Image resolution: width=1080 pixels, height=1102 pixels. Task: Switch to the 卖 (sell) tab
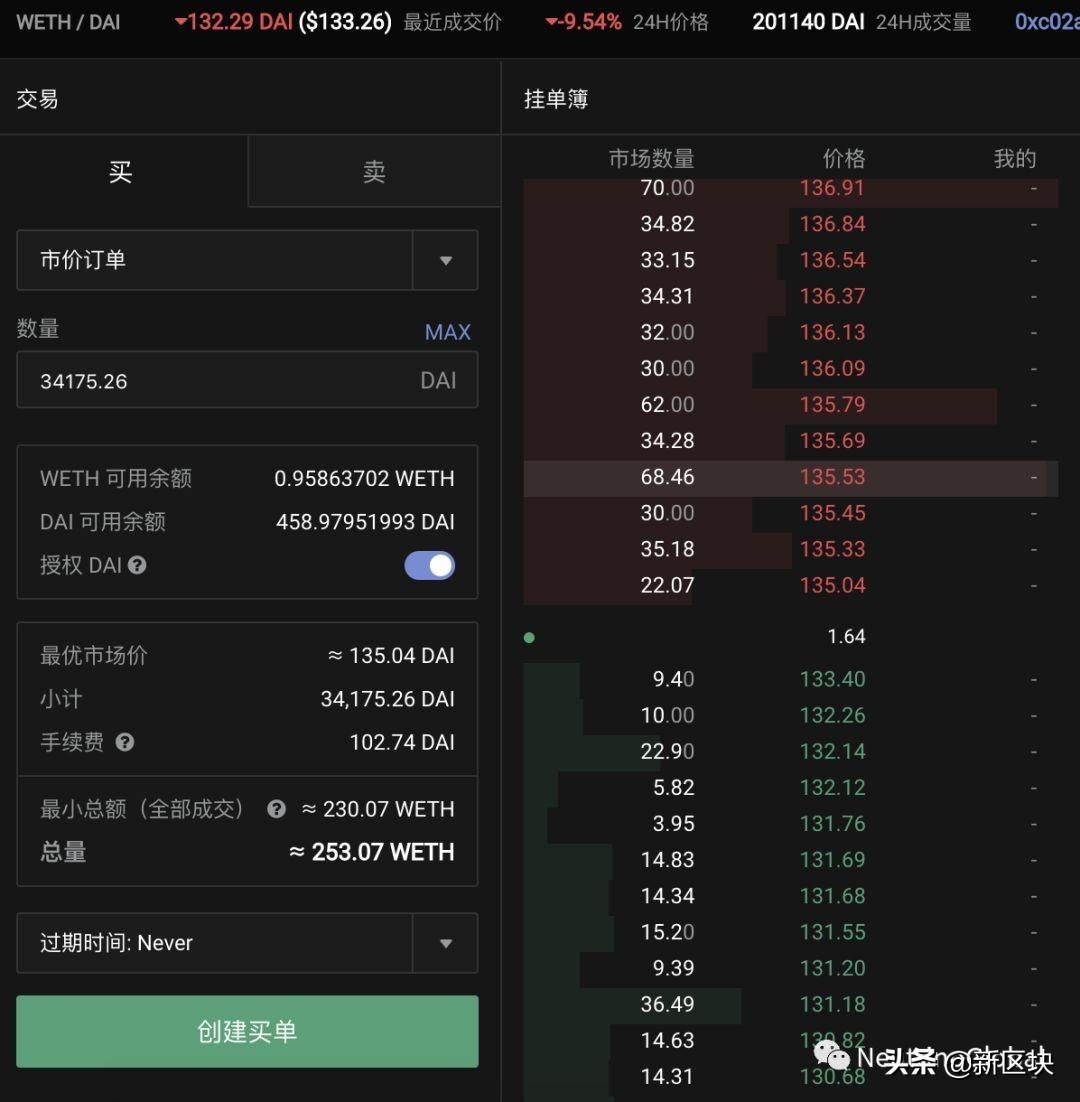pos(375,171)
